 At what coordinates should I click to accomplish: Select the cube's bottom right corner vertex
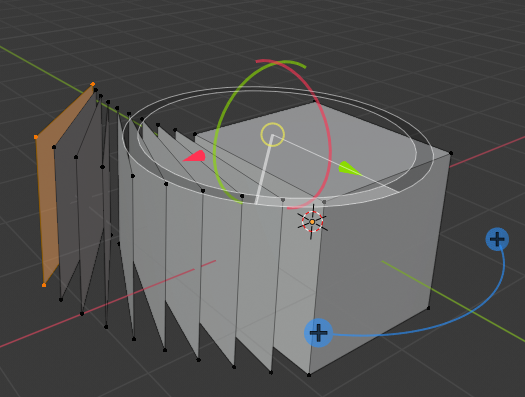tap(429, 308)
